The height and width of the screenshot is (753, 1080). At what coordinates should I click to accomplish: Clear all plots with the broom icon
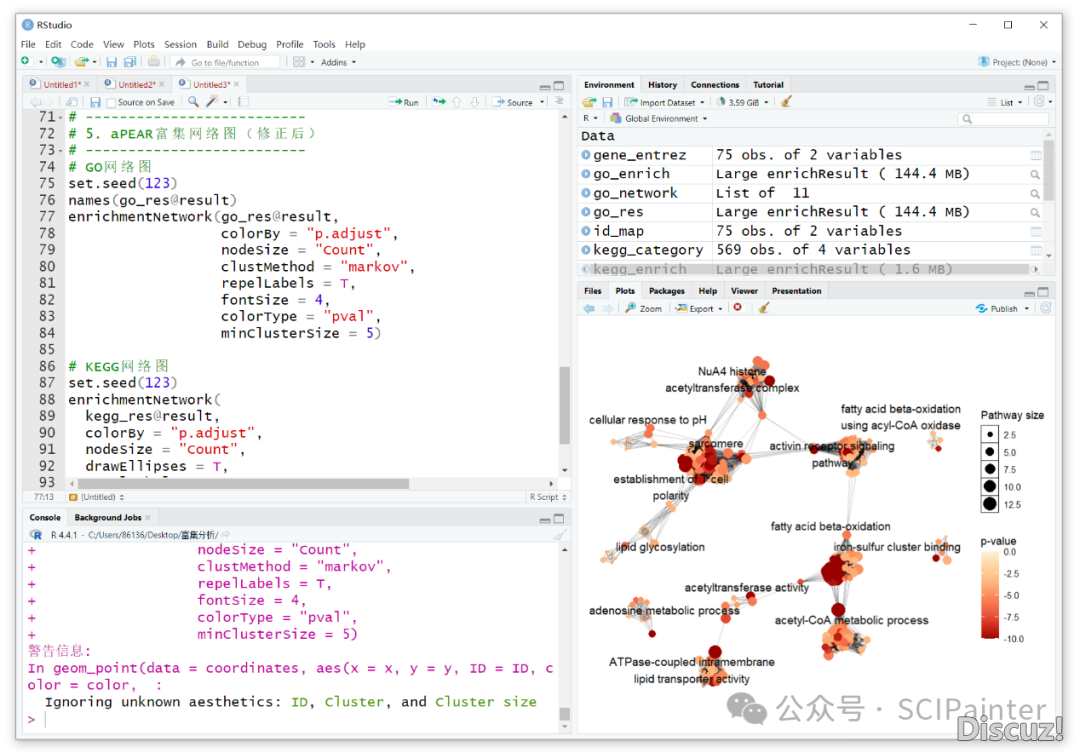tap(763, 308)
